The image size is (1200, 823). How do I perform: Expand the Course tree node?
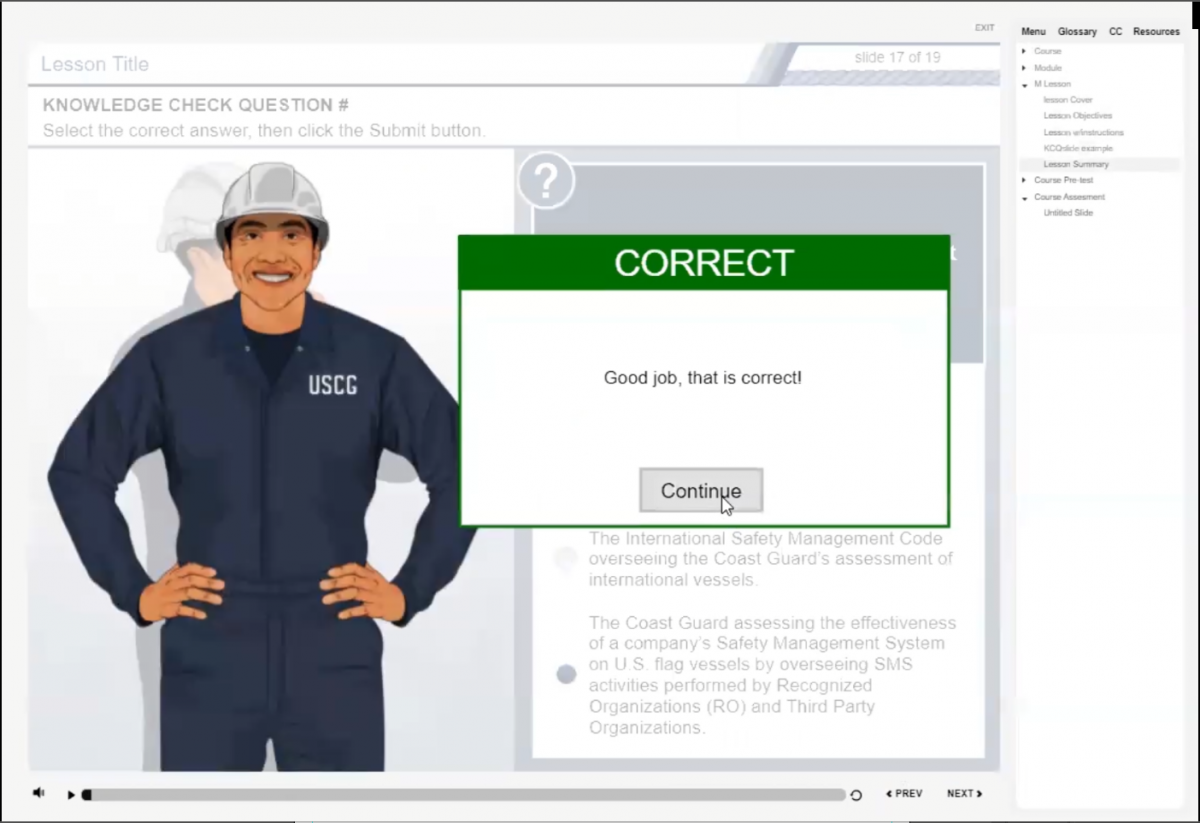pos(1024,51)
